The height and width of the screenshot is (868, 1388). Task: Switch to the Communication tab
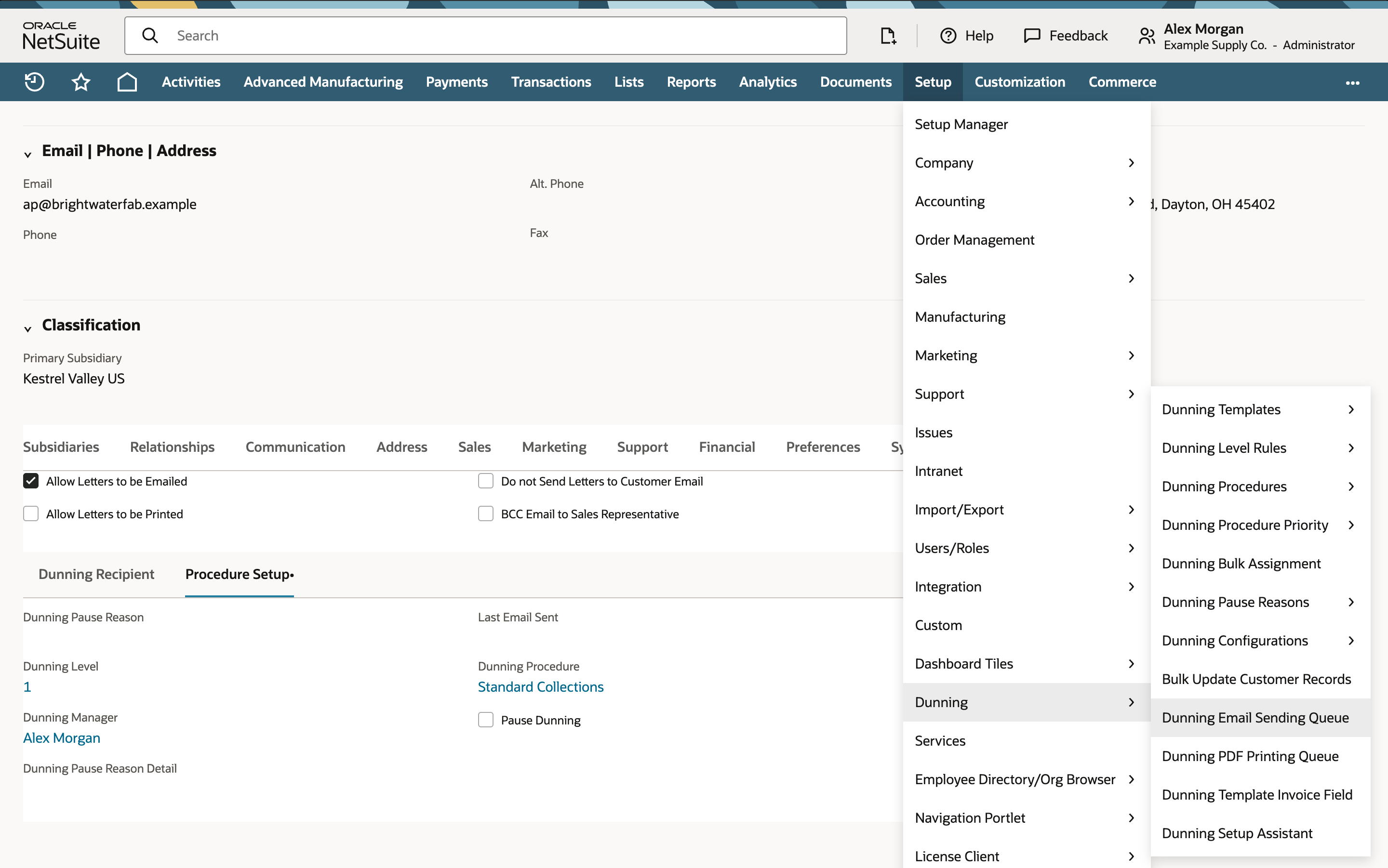point(295,447)
